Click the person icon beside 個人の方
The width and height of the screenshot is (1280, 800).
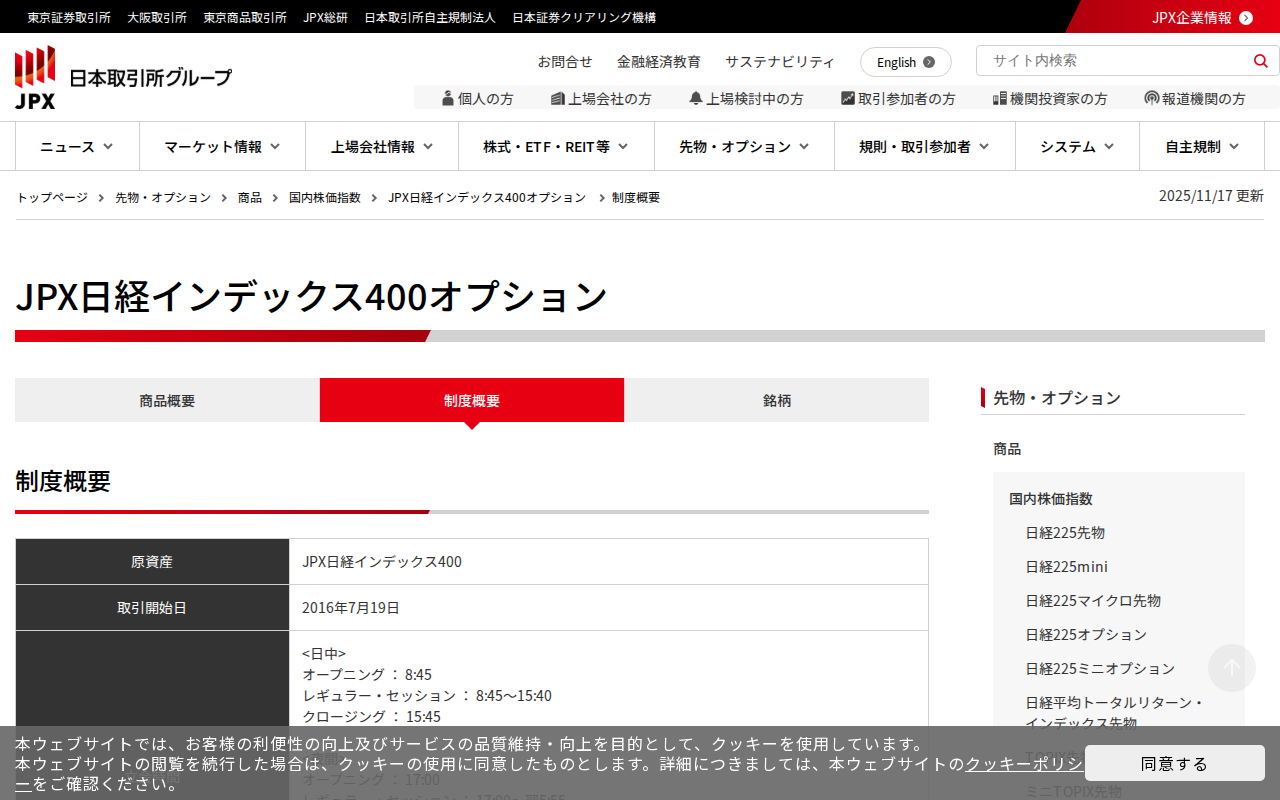pos(448,98)
